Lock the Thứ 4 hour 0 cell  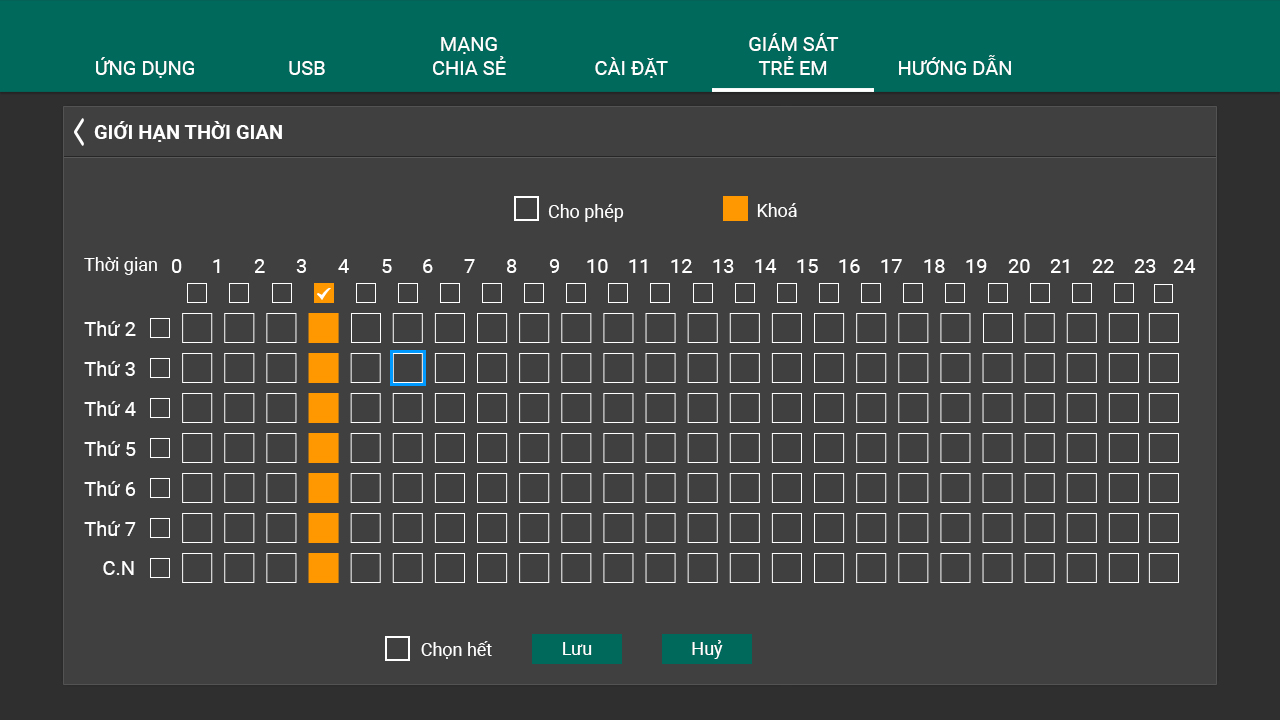[197, 408]
